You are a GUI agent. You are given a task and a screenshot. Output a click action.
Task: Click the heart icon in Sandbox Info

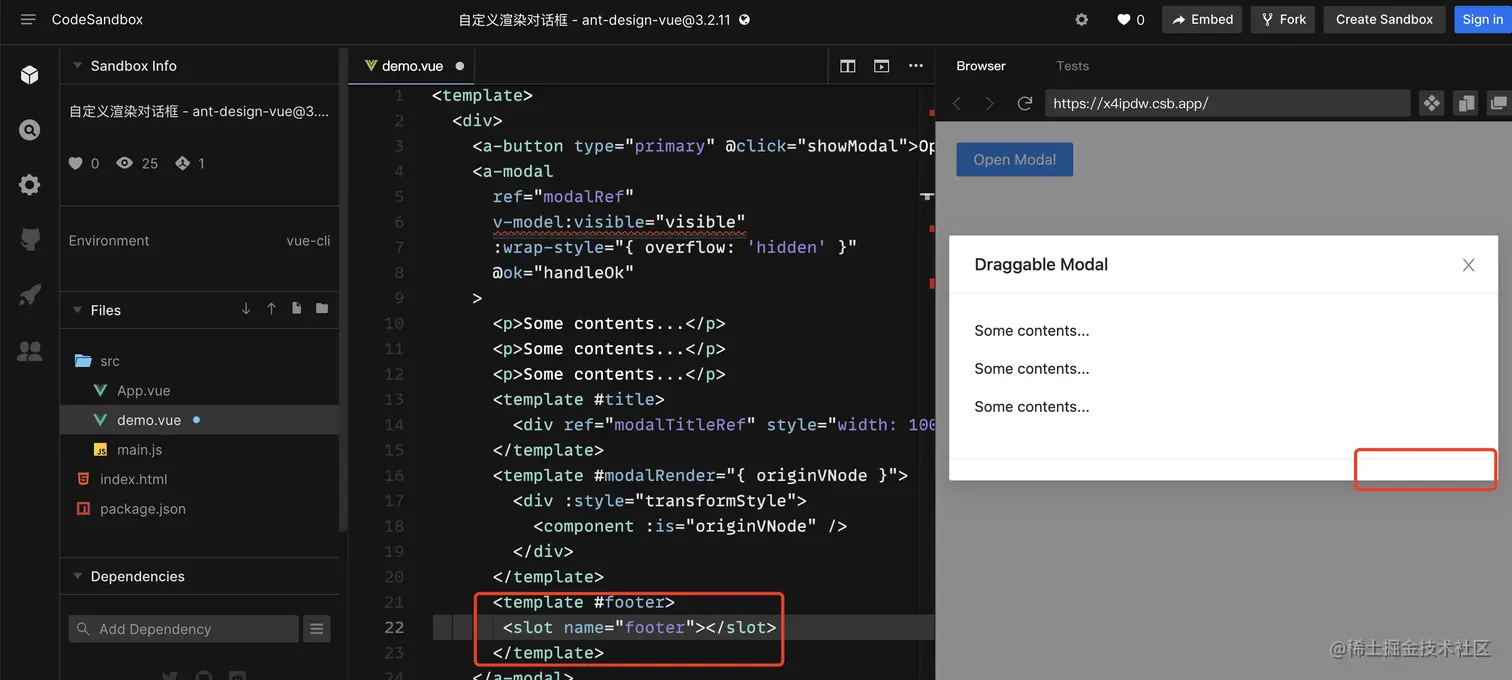pyautogui.click(x=76, y=163)
